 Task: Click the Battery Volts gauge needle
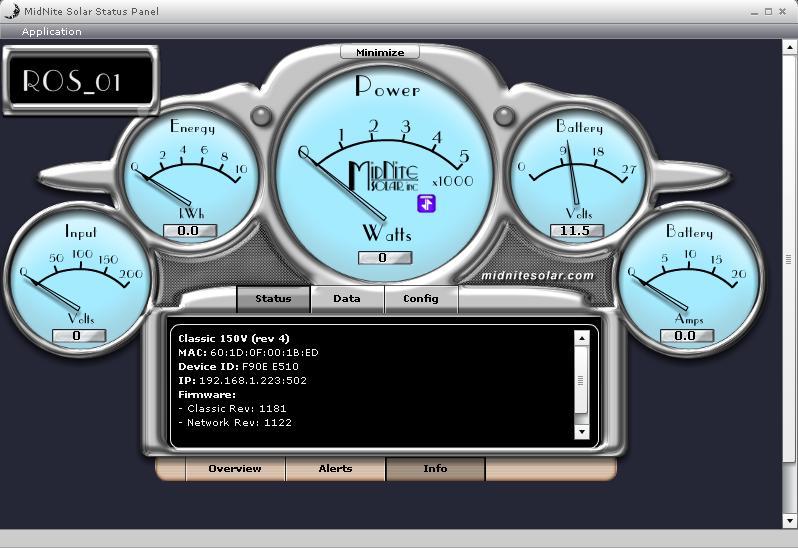[573, 174]
